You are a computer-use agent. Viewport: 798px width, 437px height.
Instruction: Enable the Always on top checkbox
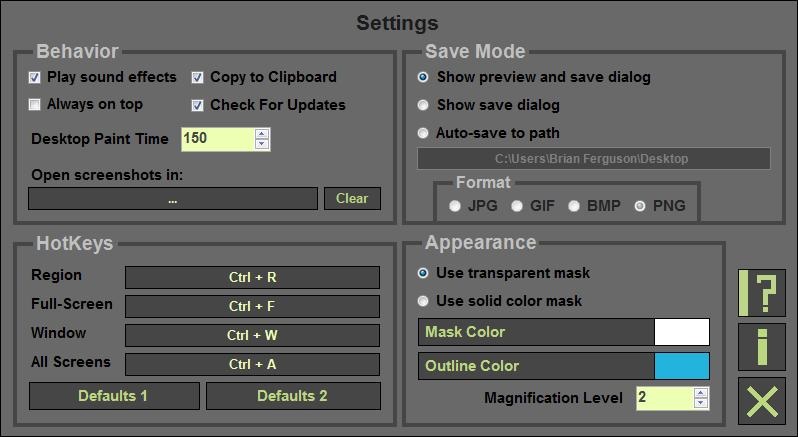point(35,105)
